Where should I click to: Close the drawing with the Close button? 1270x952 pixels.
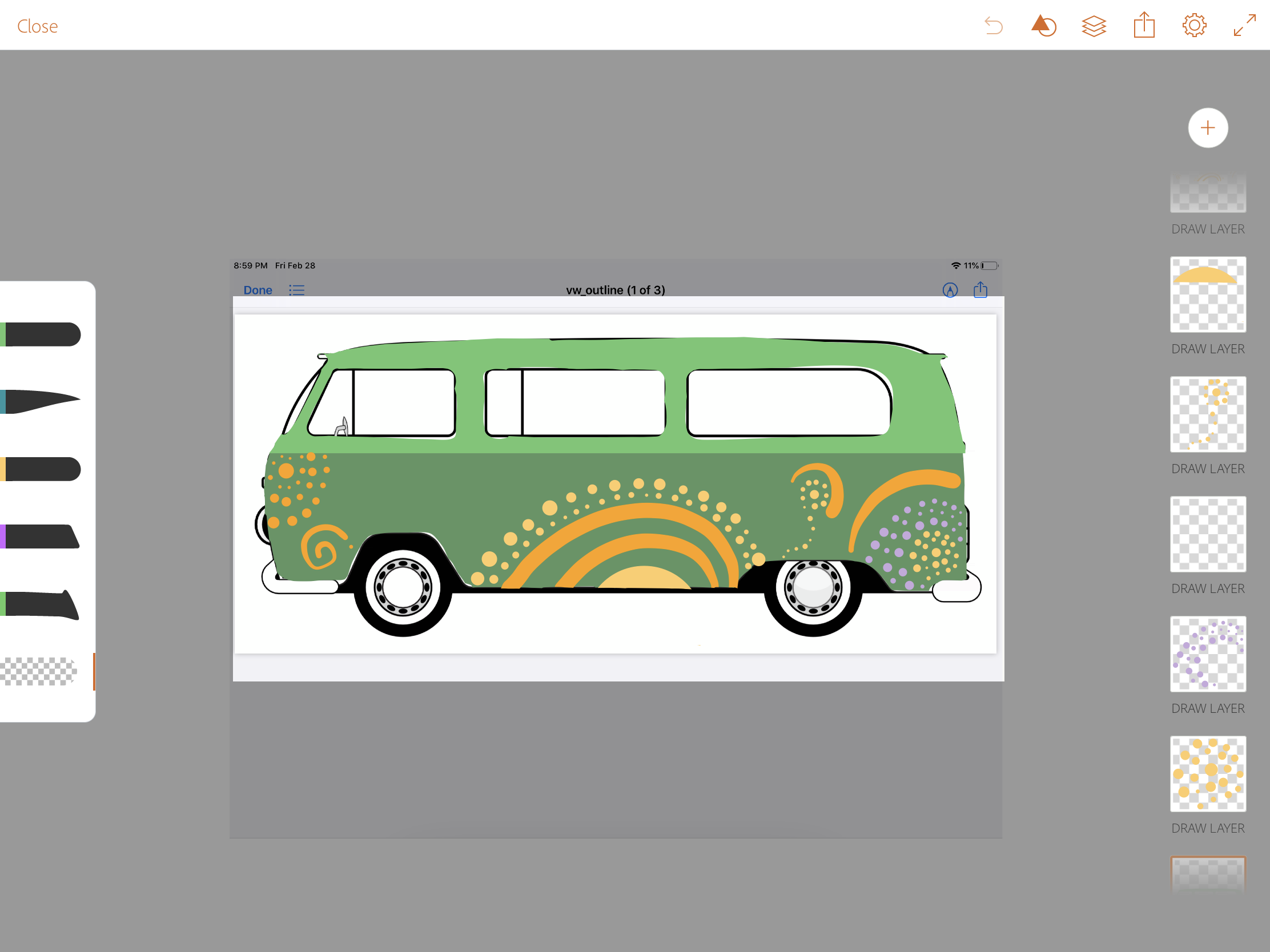37,26
